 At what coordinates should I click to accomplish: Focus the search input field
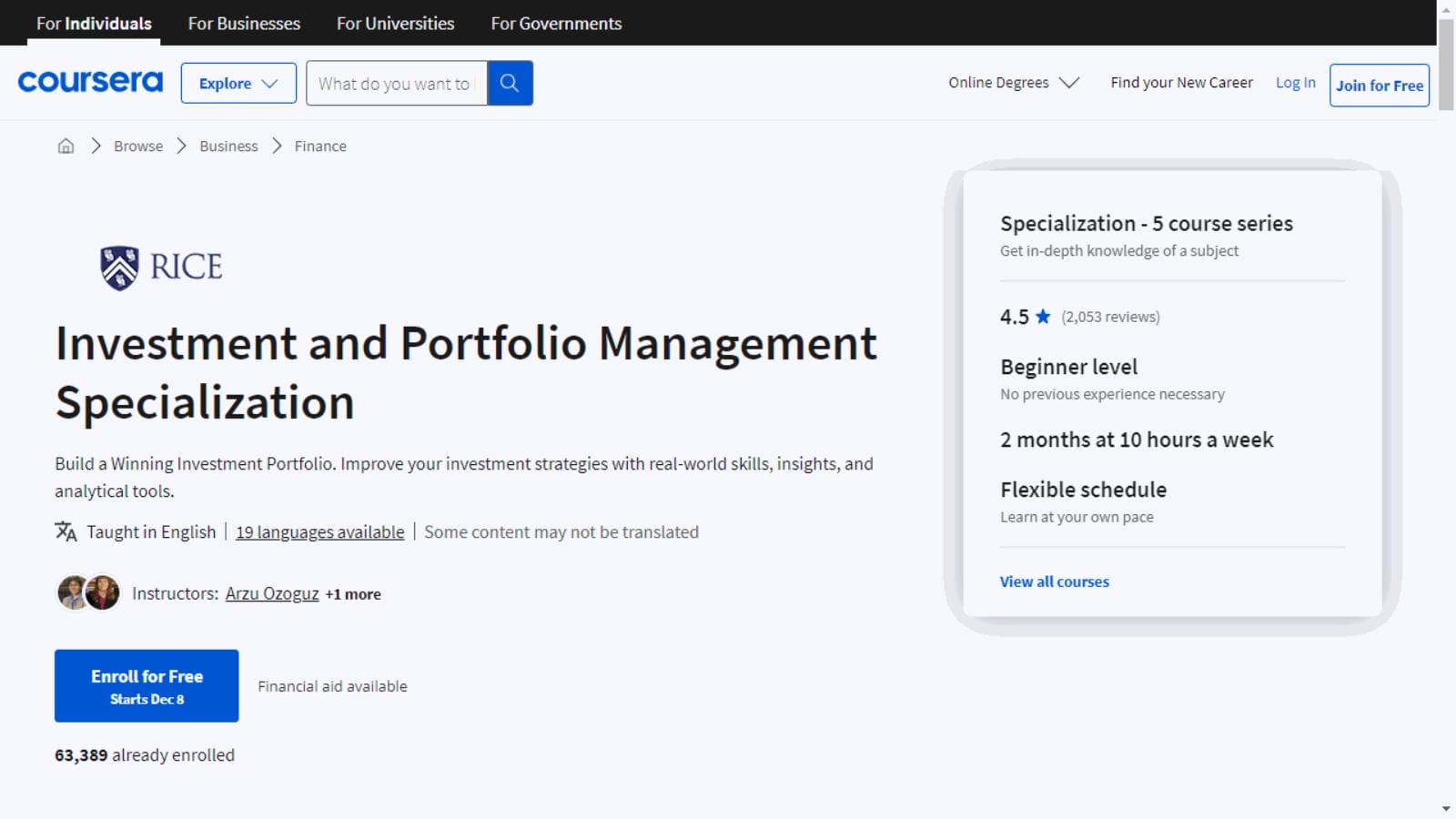(397, 83)
